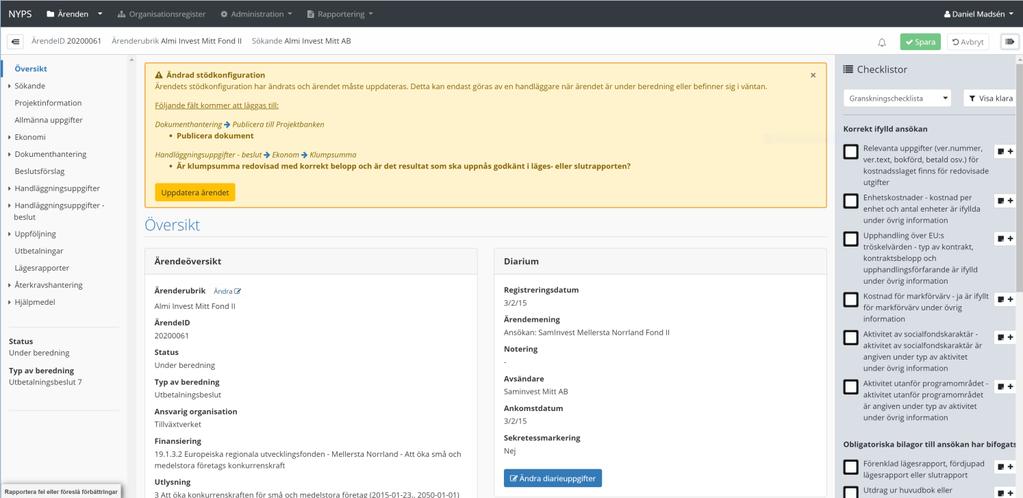This screenshot has width=1023, height=498.
Task: Collapse the left sidebar with arrow icon
Action: [16, 42]
